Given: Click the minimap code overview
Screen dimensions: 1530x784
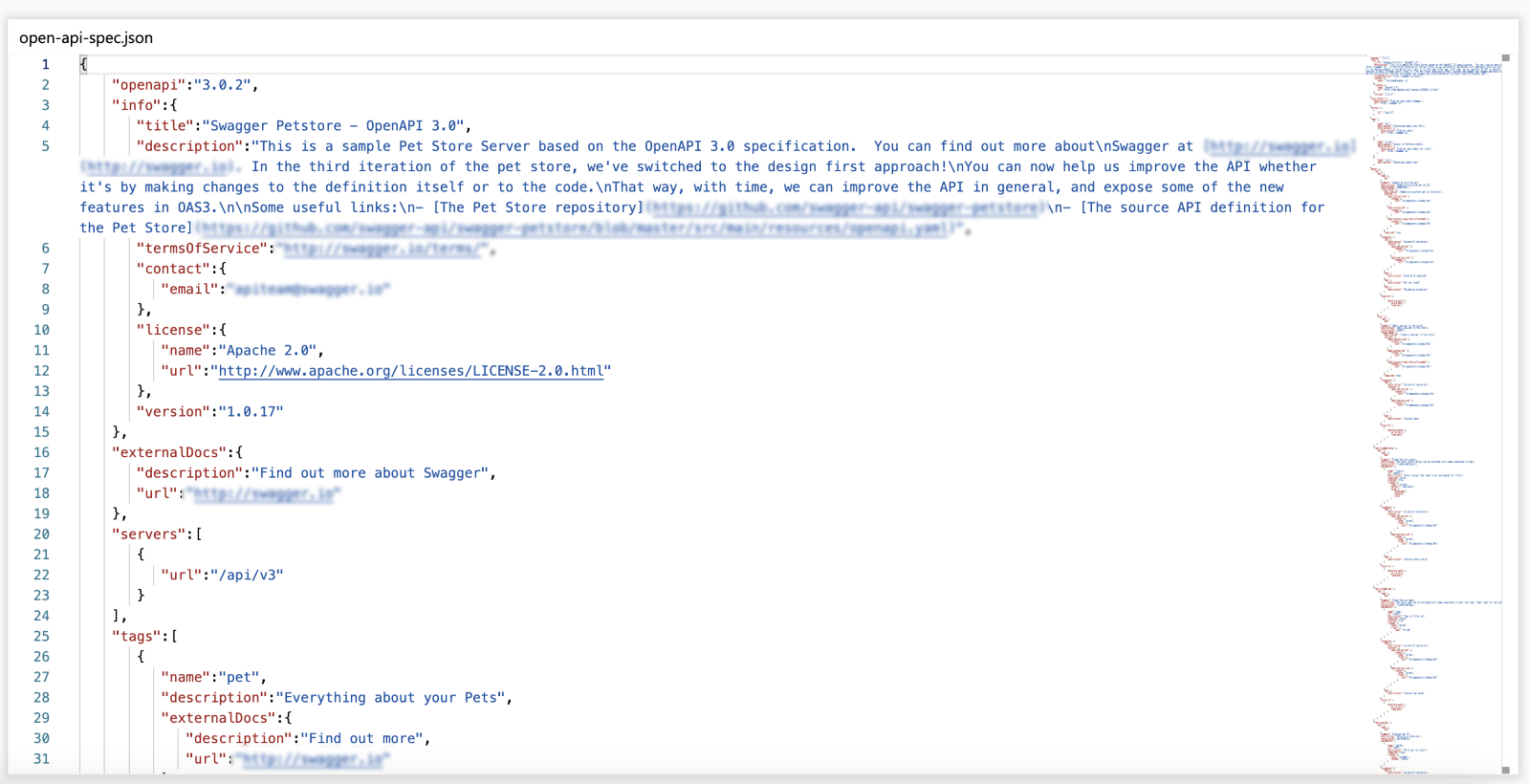Looking at the screenshot, I should point(1432,413).
